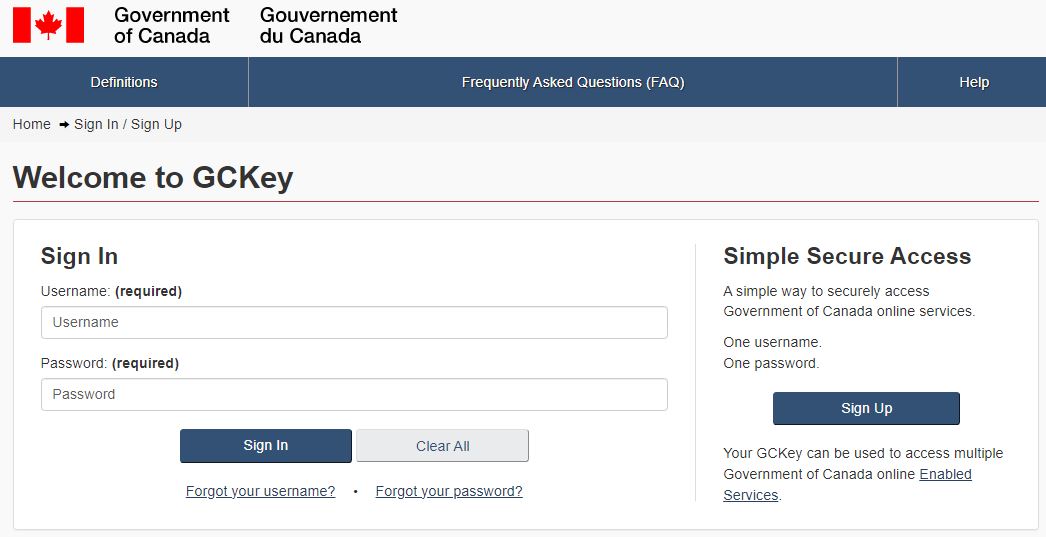Open the Forgot your password link
The width and height of the screenshot is (1046, 537).
pos(449,491)
